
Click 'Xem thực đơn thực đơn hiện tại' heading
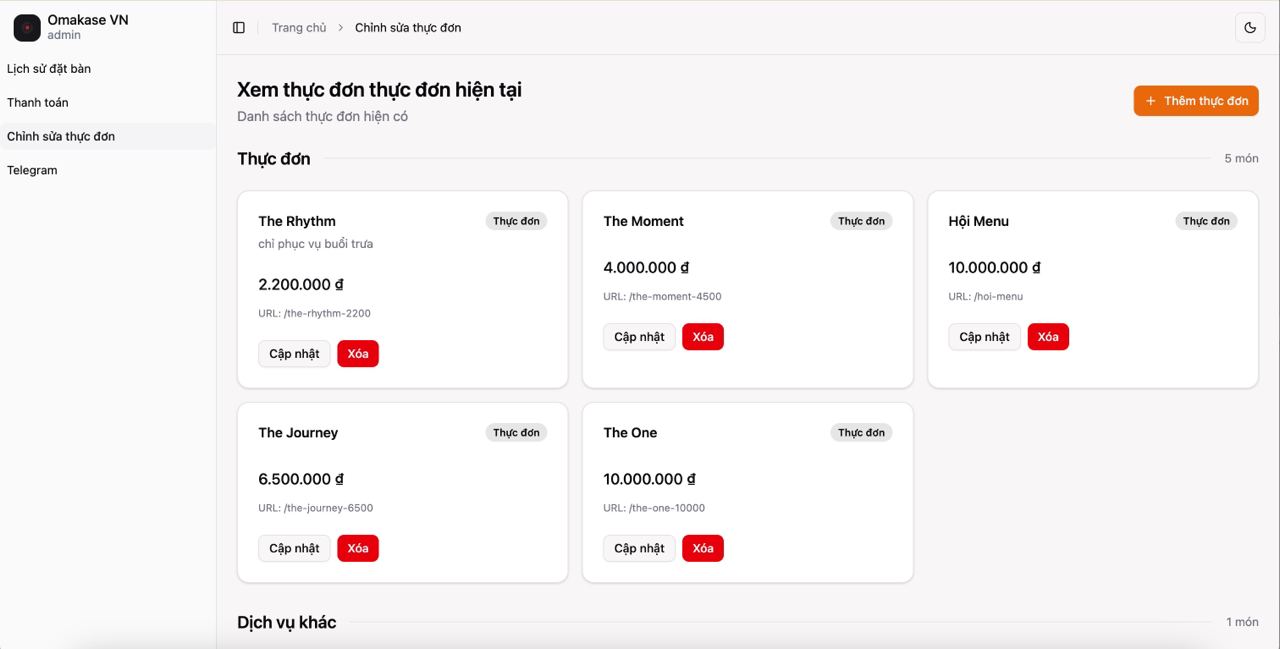[x=379, y=90]
